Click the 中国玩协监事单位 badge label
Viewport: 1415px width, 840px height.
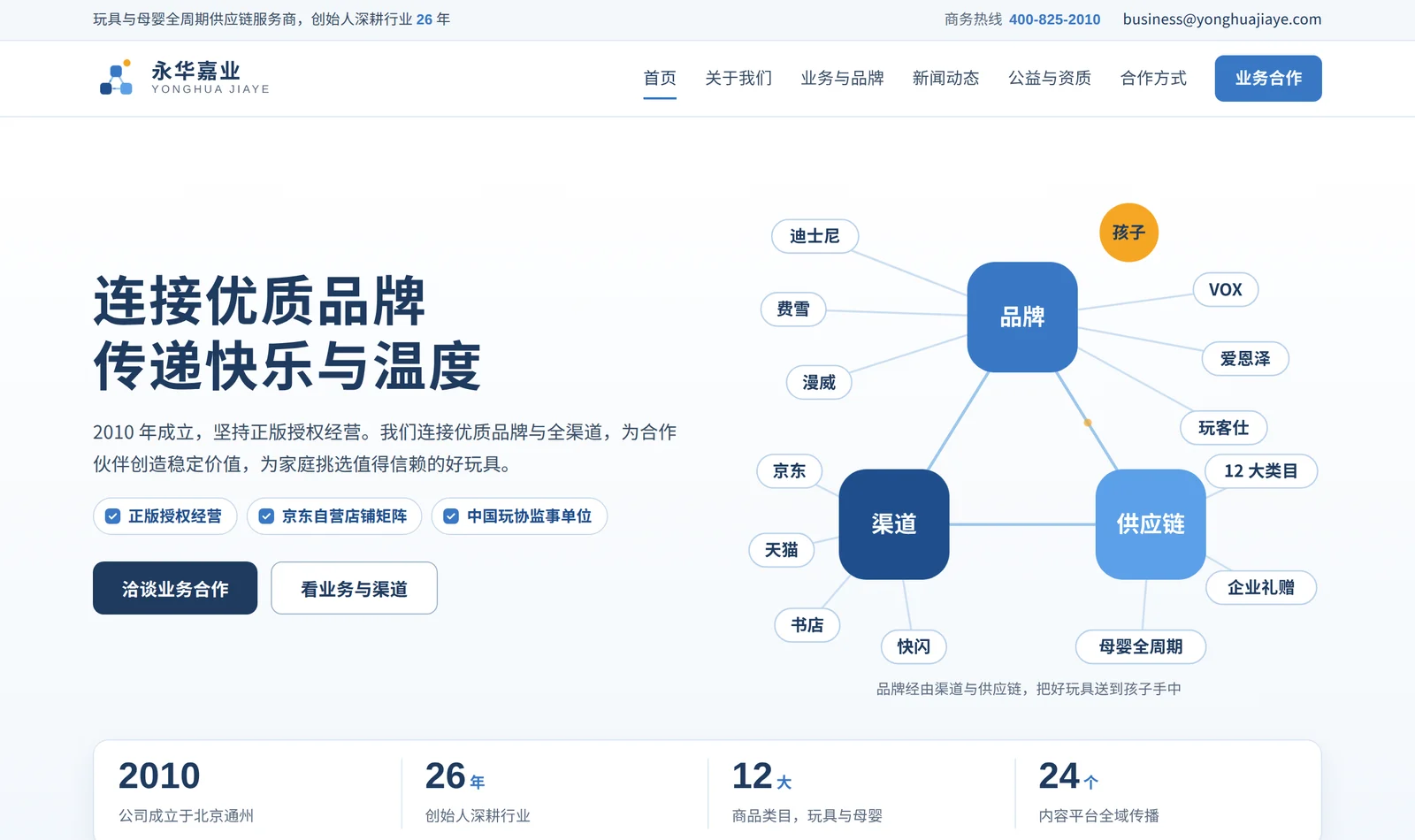tap(530, 516)
